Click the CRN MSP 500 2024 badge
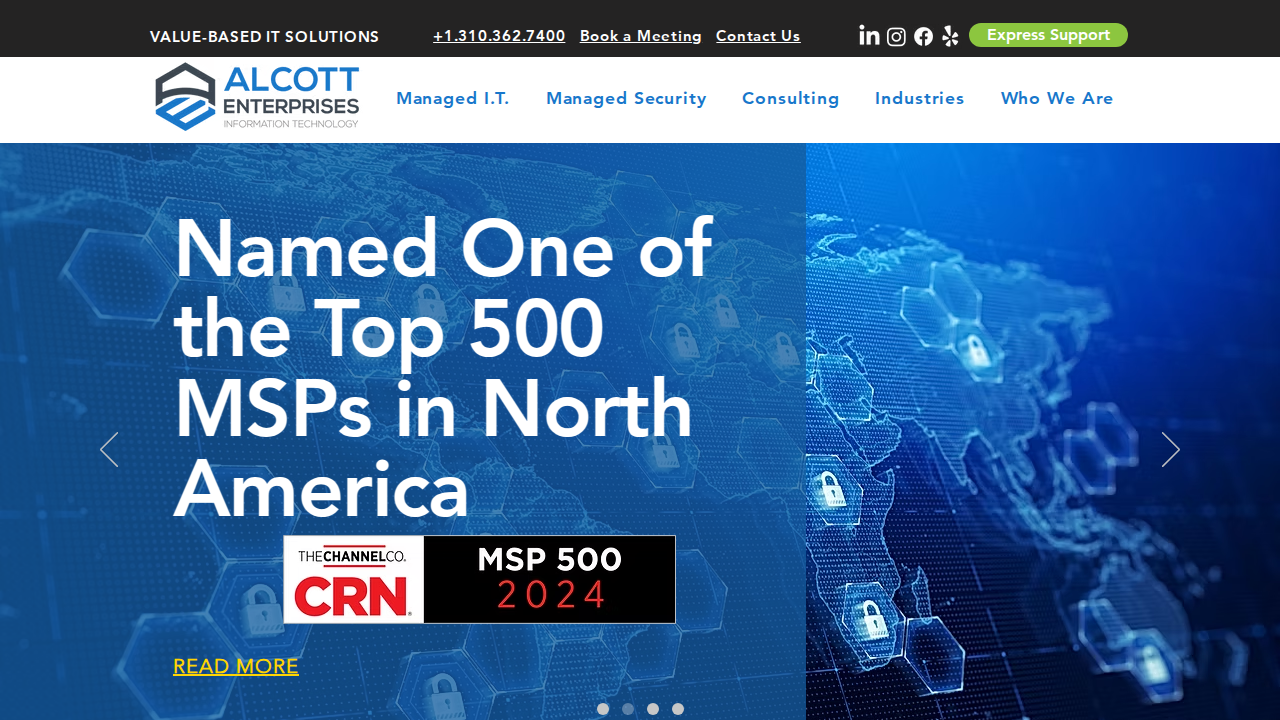This screenshot has height=720, width=1280. point(479,579)
